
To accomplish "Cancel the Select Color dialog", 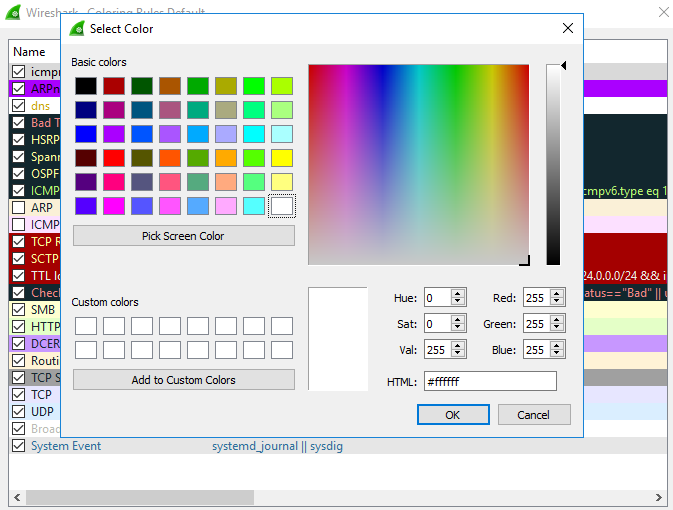I will tap(534, 415).
